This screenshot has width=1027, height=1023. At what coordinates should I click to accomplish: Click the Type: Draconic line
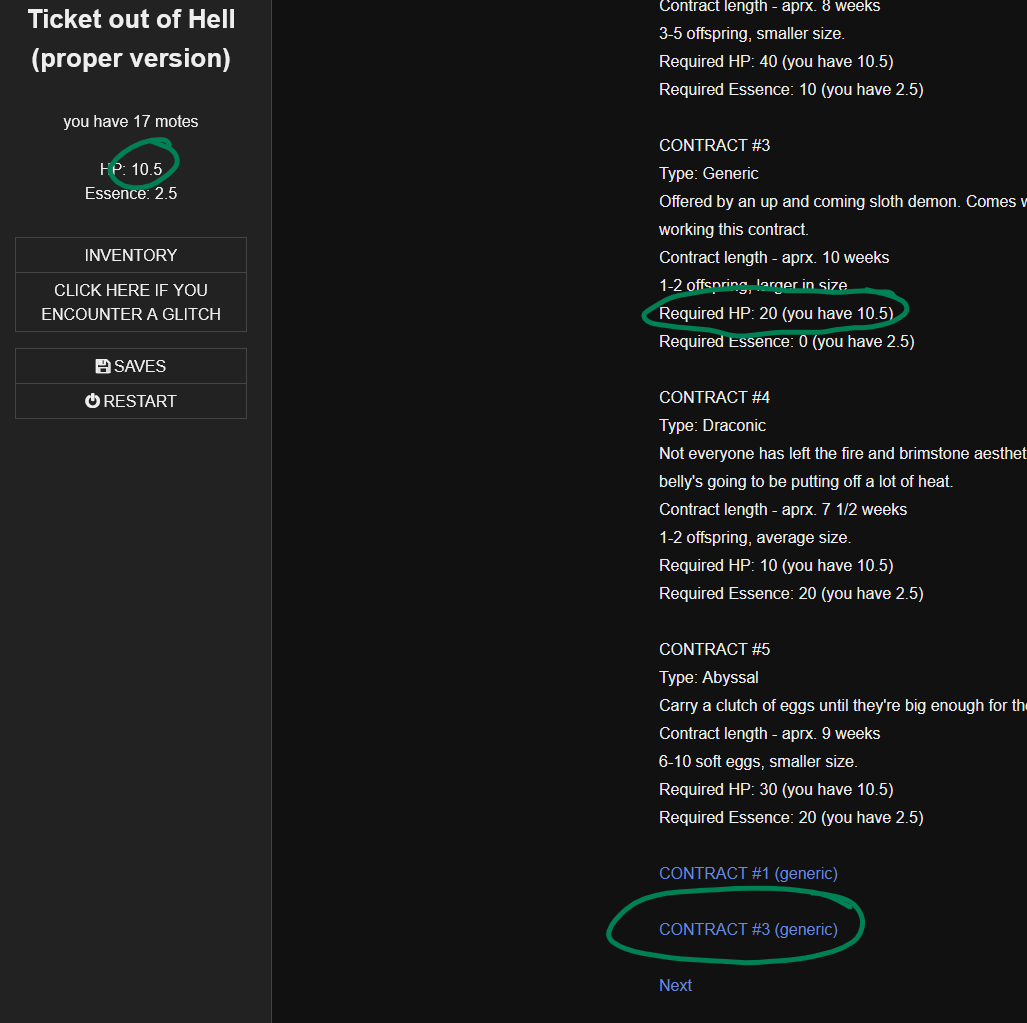coord(712,425)
